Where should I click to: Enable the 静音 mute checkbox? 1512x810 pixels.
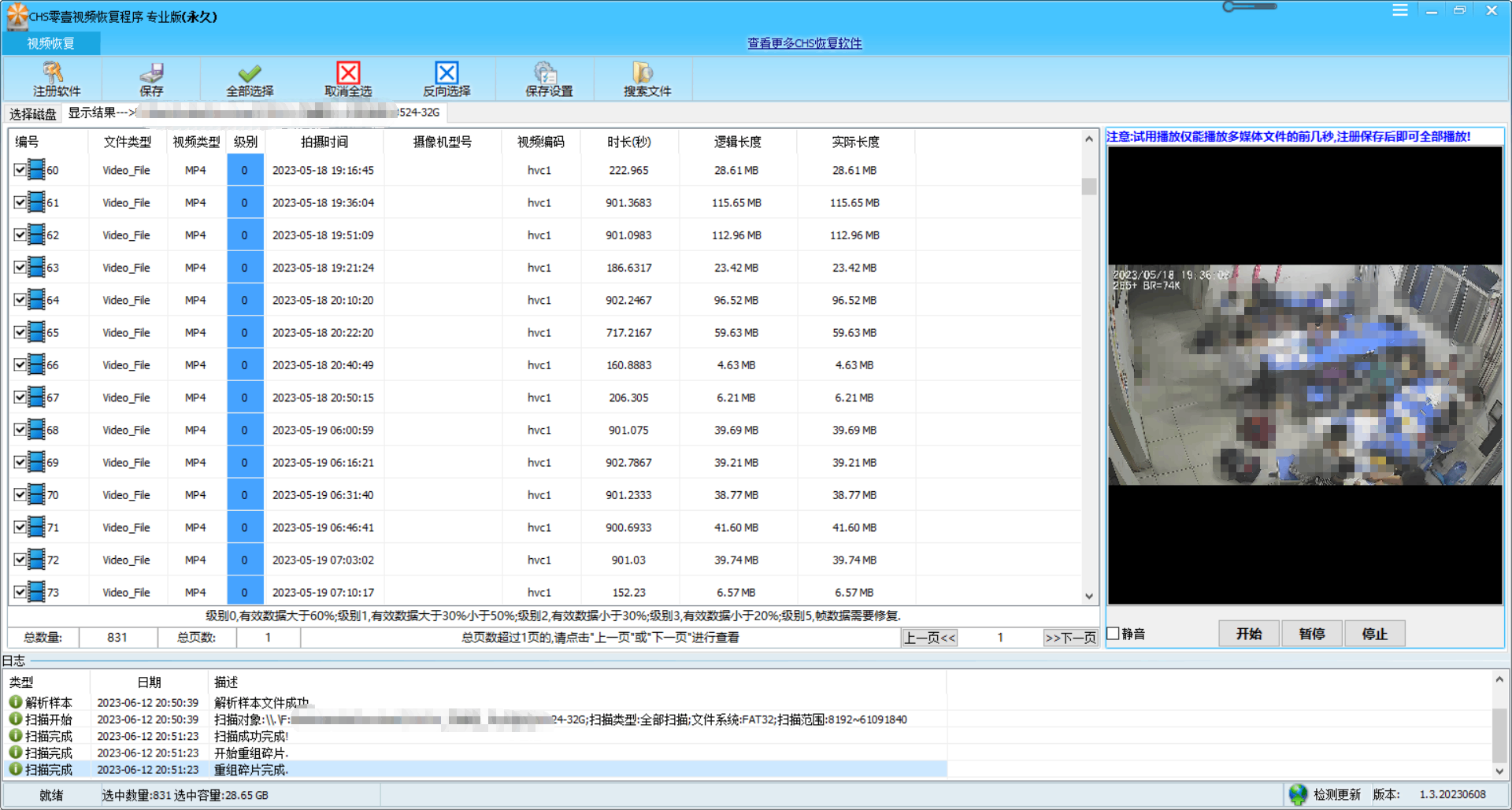(x=1114, y=633)
